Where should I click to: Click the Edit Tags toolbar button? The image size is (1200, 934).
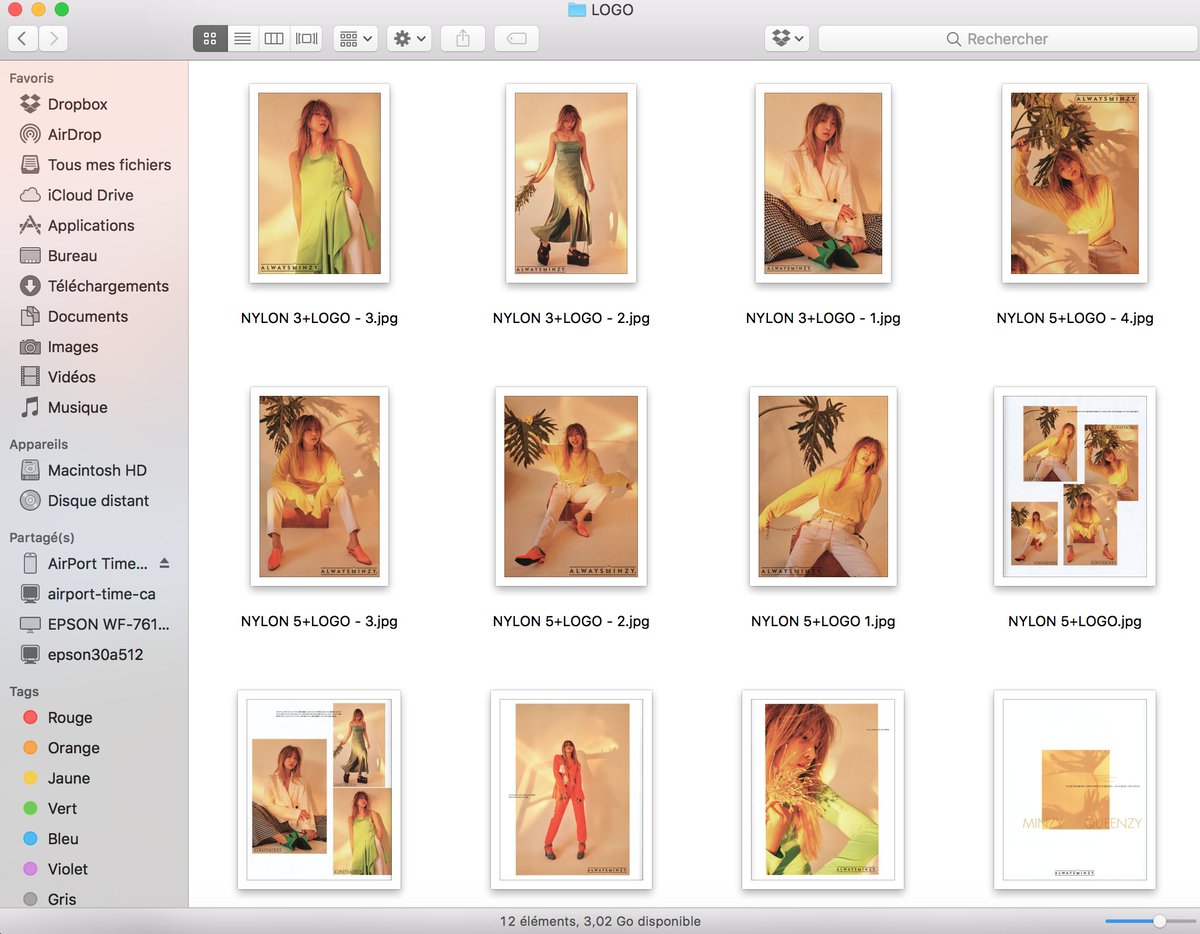pos(516,39)
